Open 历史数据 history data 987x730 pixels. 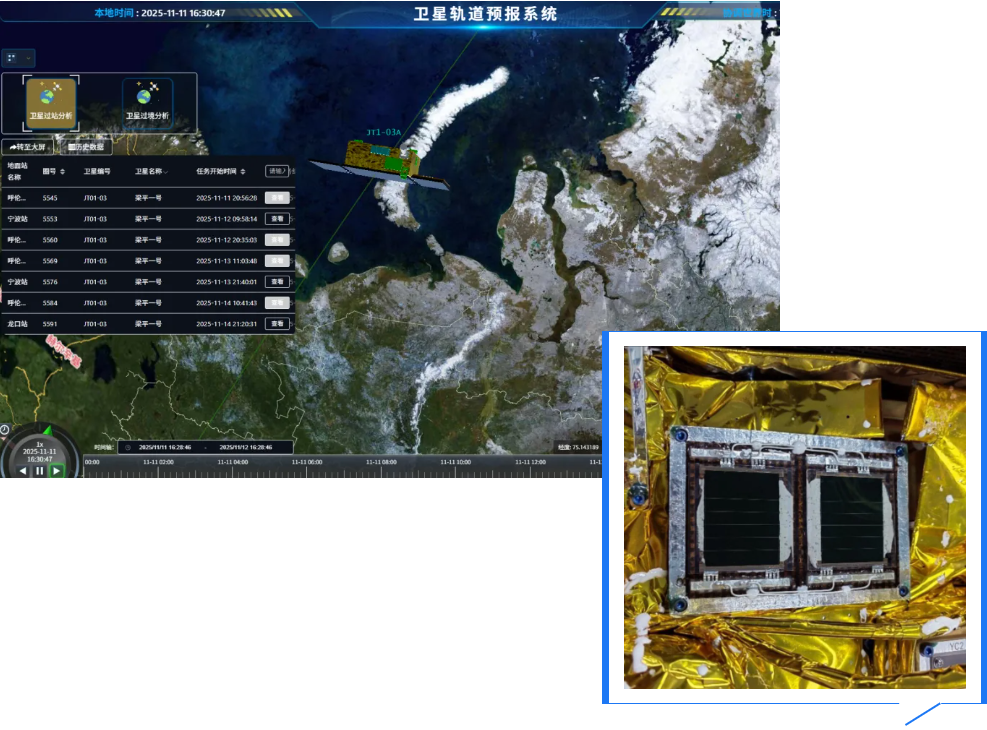[x=86, y=147]
